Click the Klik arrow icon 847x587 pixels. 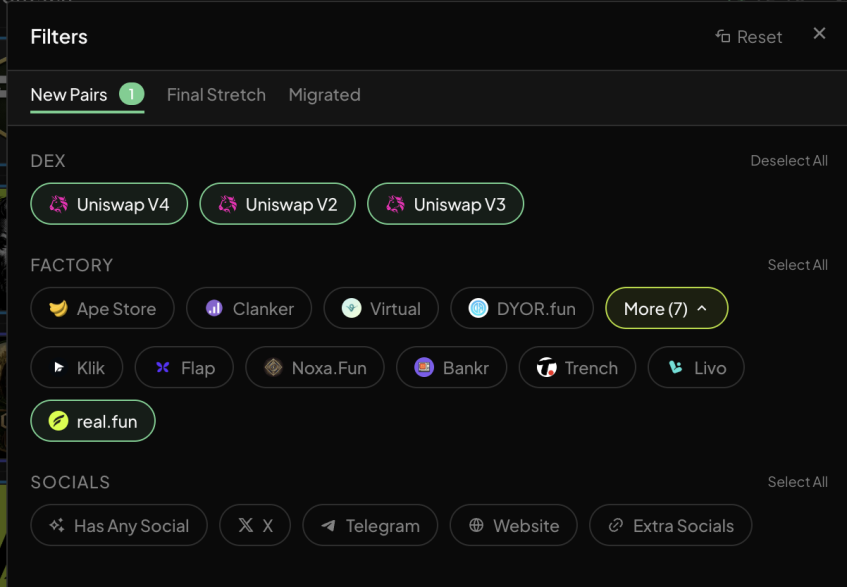click(59, 368)
